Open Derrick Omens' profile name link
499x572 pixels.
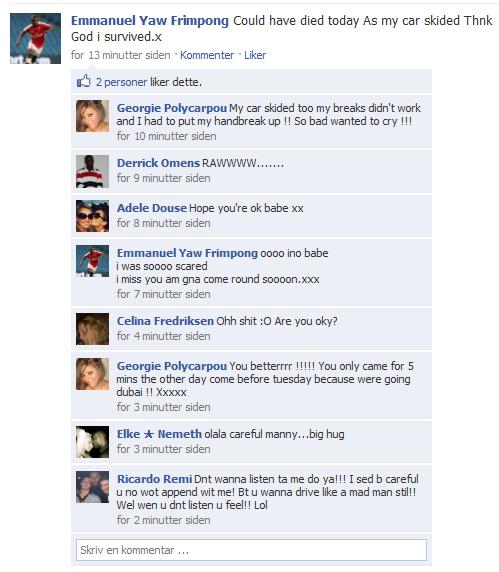tap(158, 163)
